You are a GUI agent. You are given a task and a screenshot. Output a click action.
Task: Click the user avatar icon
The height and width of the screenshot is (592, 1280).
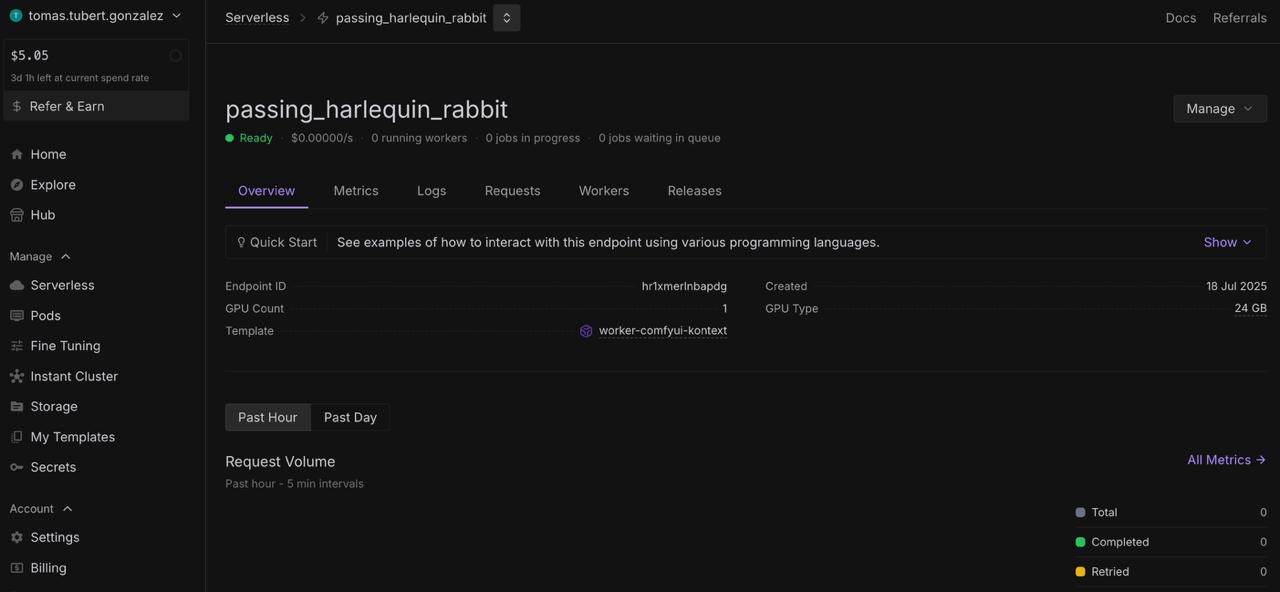pyautogui.click(x=16, y=16)
